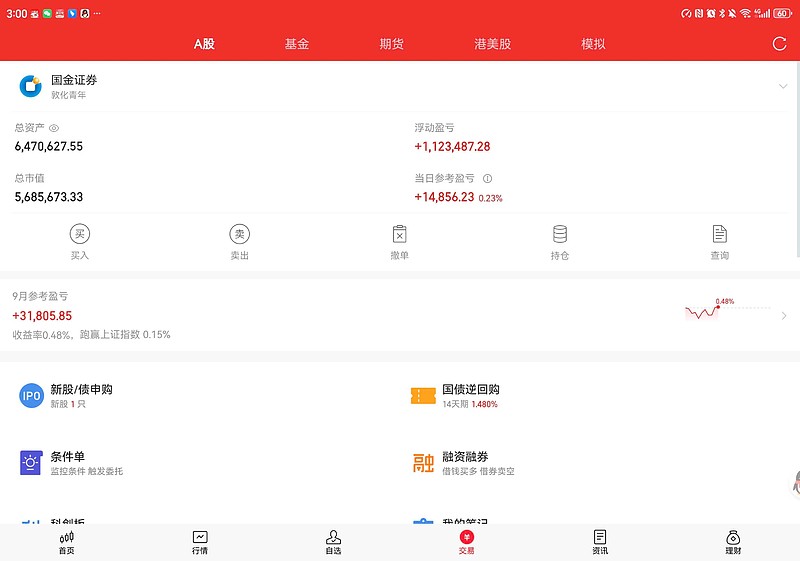
Task: Open the 当日参考盈亏 info icon
Action: click(x=487, y=178)
